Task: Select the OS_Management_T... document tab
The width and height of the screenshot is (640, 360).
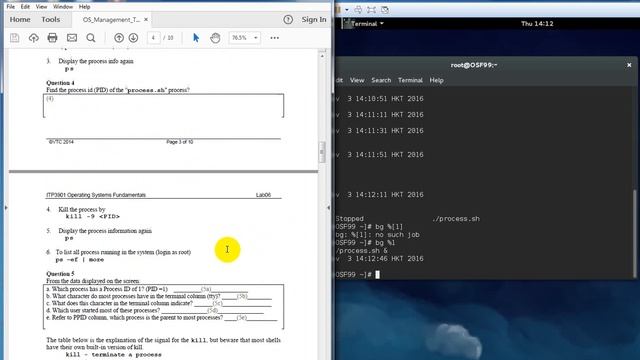Action: tap(111, 20)
